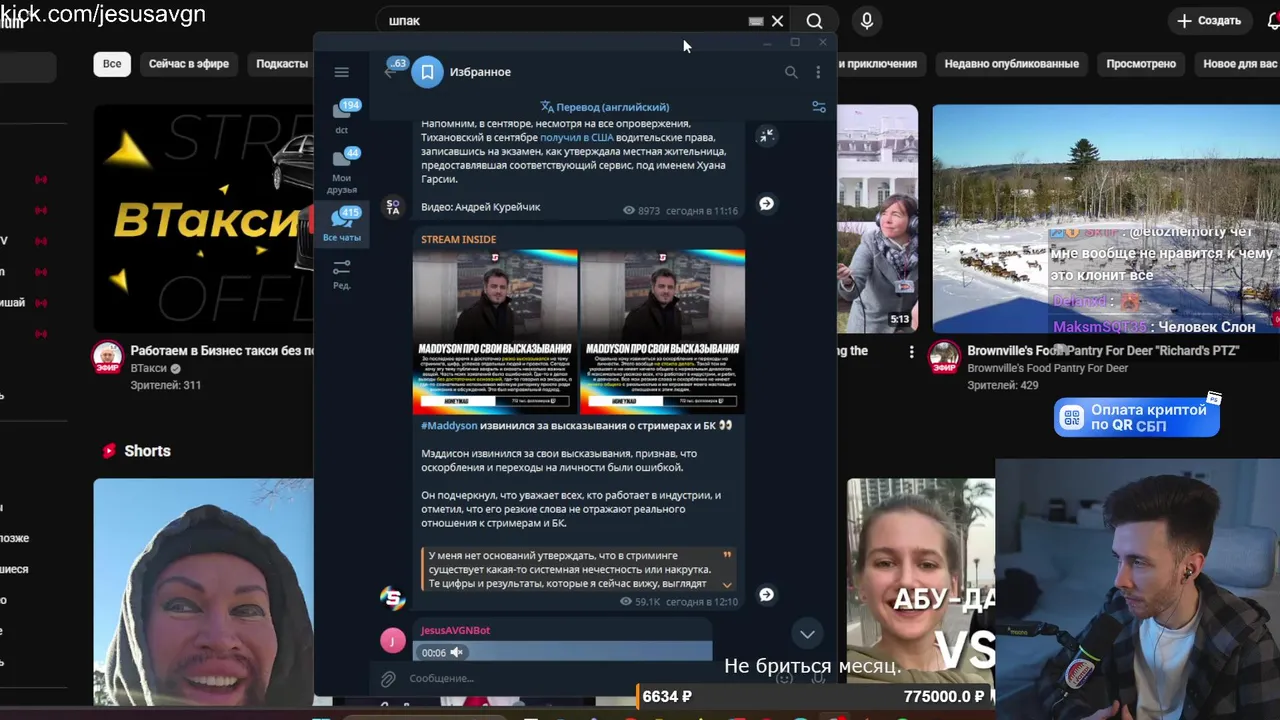
Task: Select the Все filter chip
Action: (112, 64)
